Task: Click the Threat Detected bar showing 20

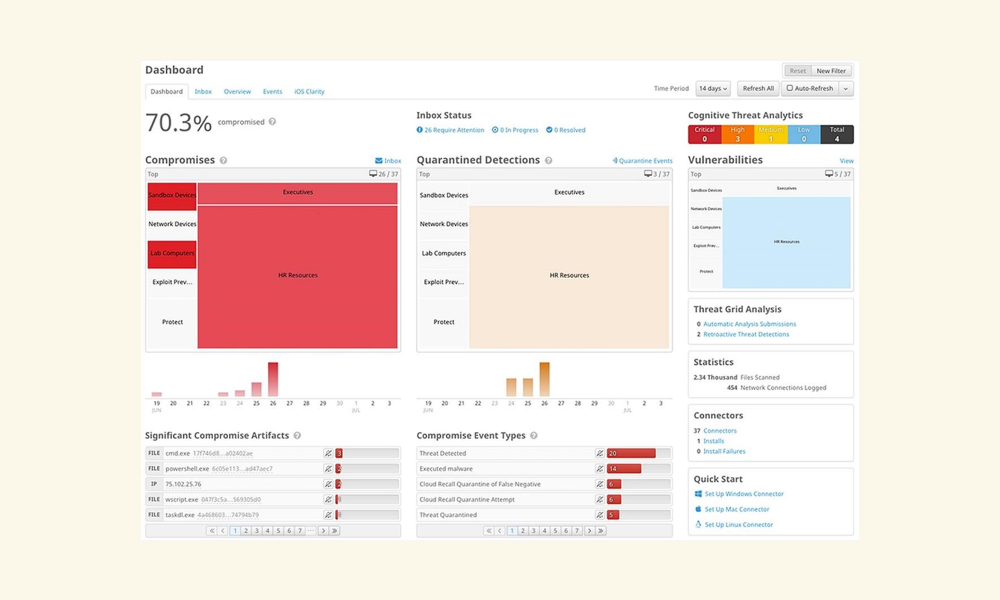Action: (631, 453)
